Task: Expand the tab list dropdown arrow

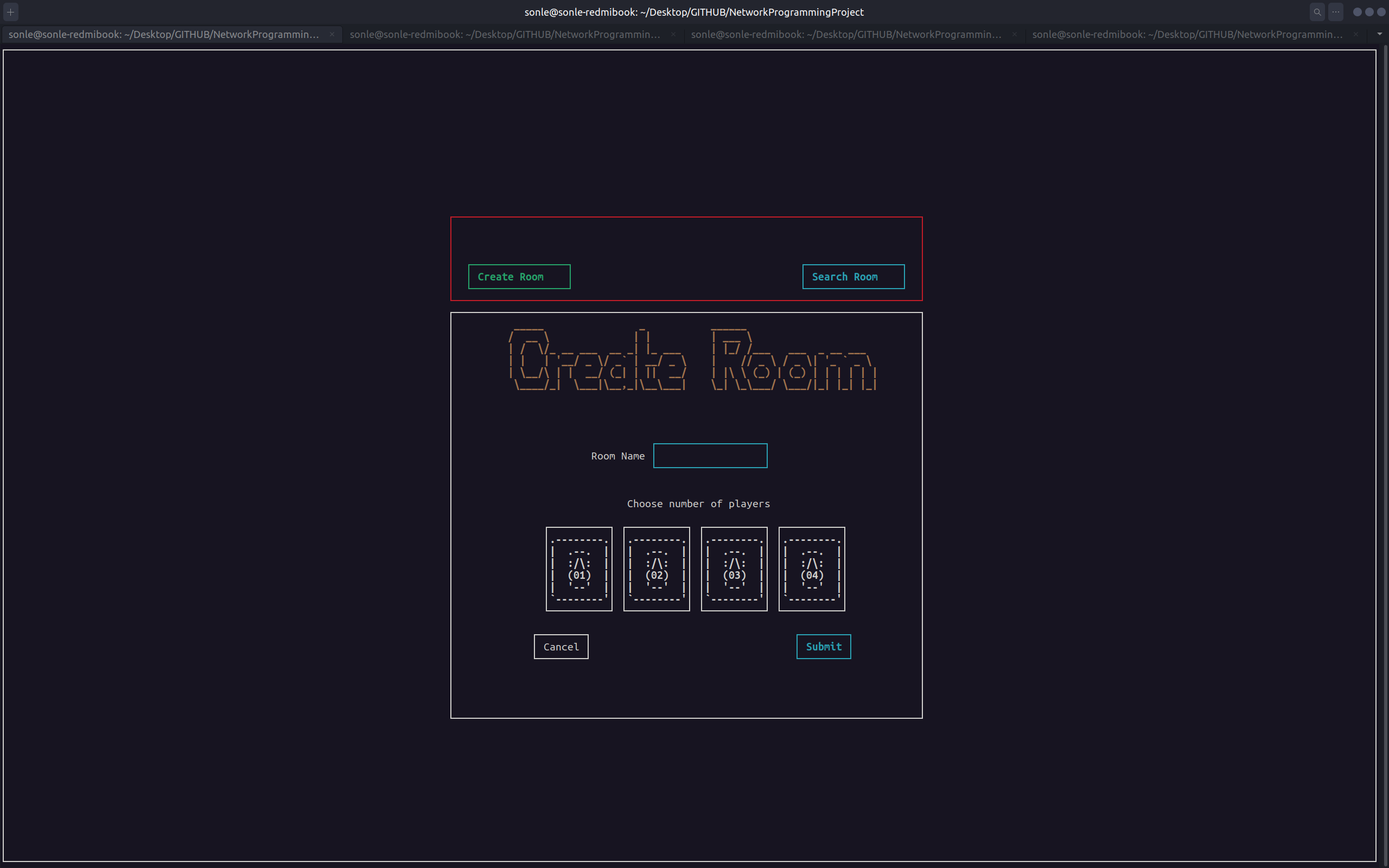Action: coord(1380,34)
